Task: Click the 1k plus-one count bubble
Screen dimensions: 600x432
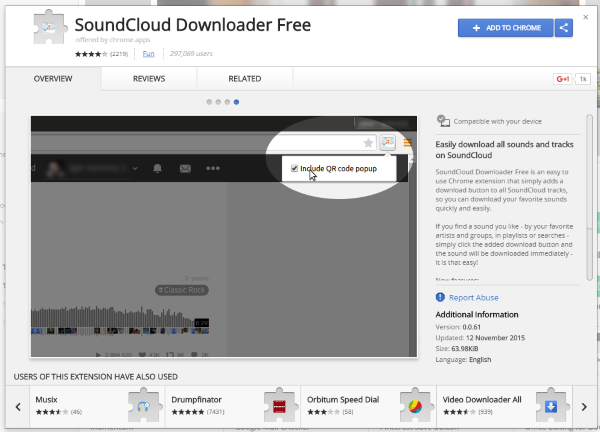Action: (x=583, y=79)
